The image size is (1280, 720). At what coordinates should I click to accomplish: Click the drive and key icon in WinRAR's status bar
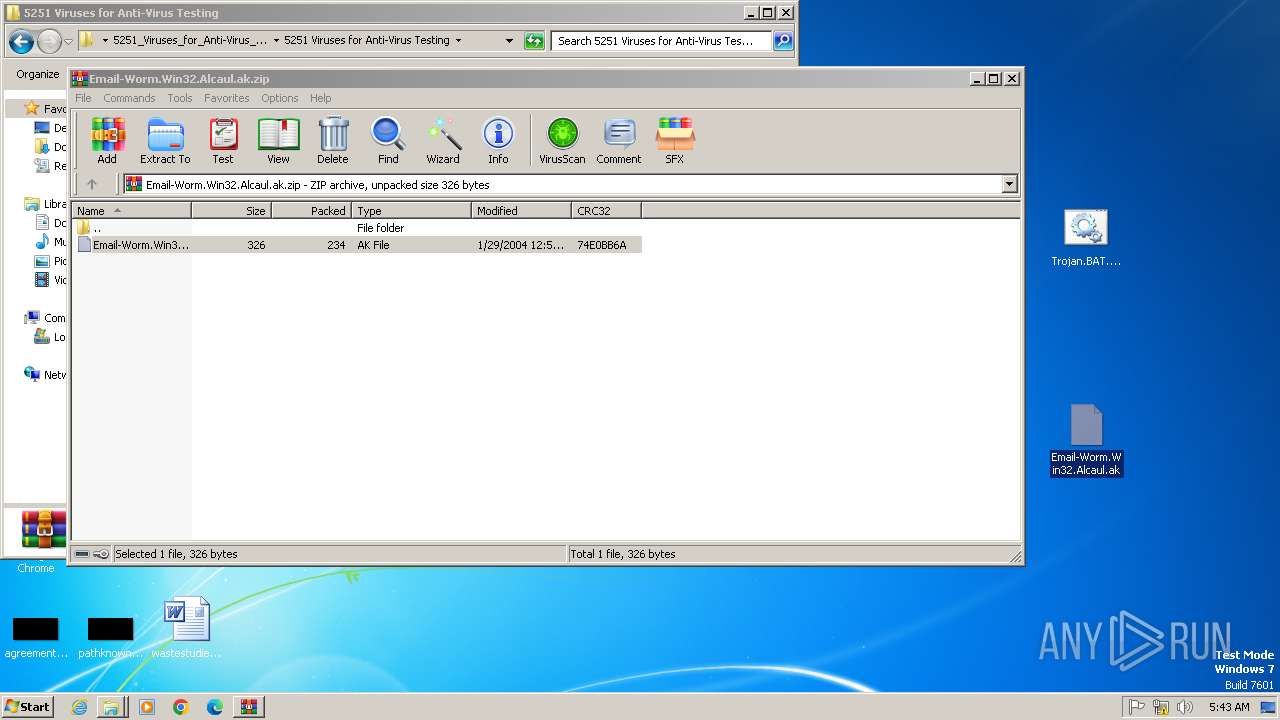click(92, 554)
